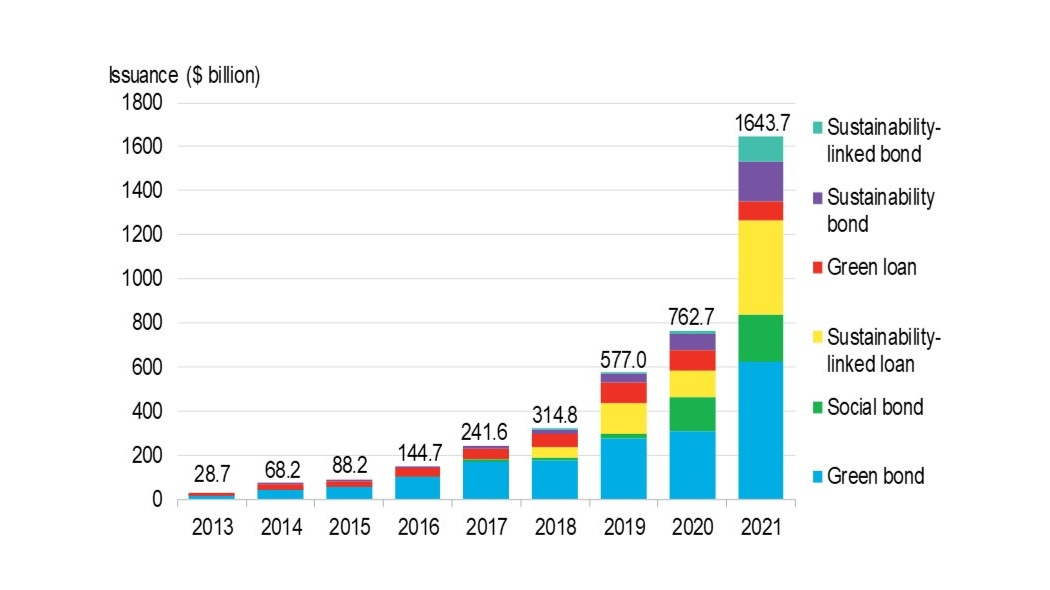The width and height of the screenshot is (1050, 590).
Task: Click the 2020 green Social bond bar segment
Action: [692, 414]
